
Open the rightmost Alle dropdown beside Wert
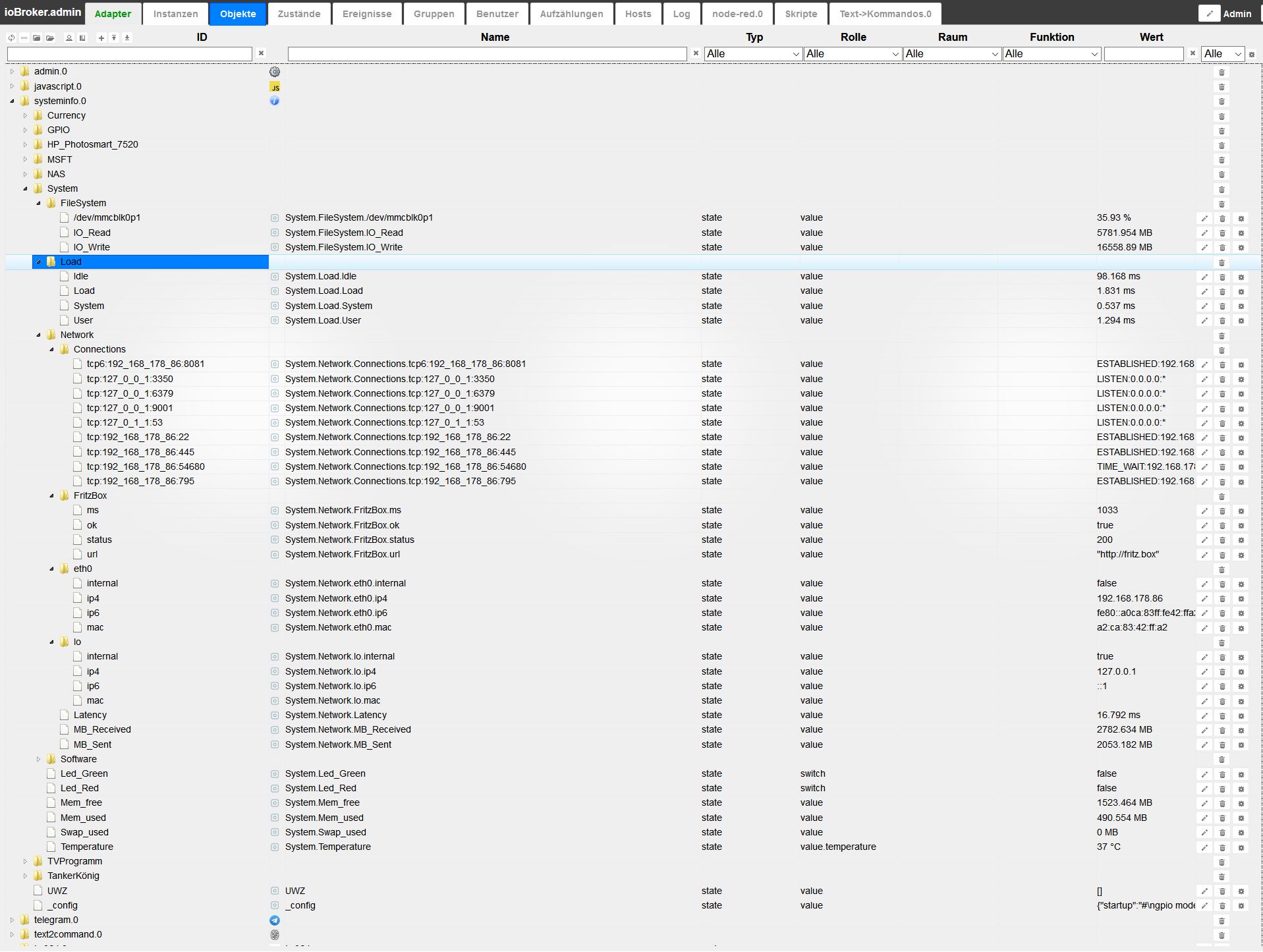1223,54
